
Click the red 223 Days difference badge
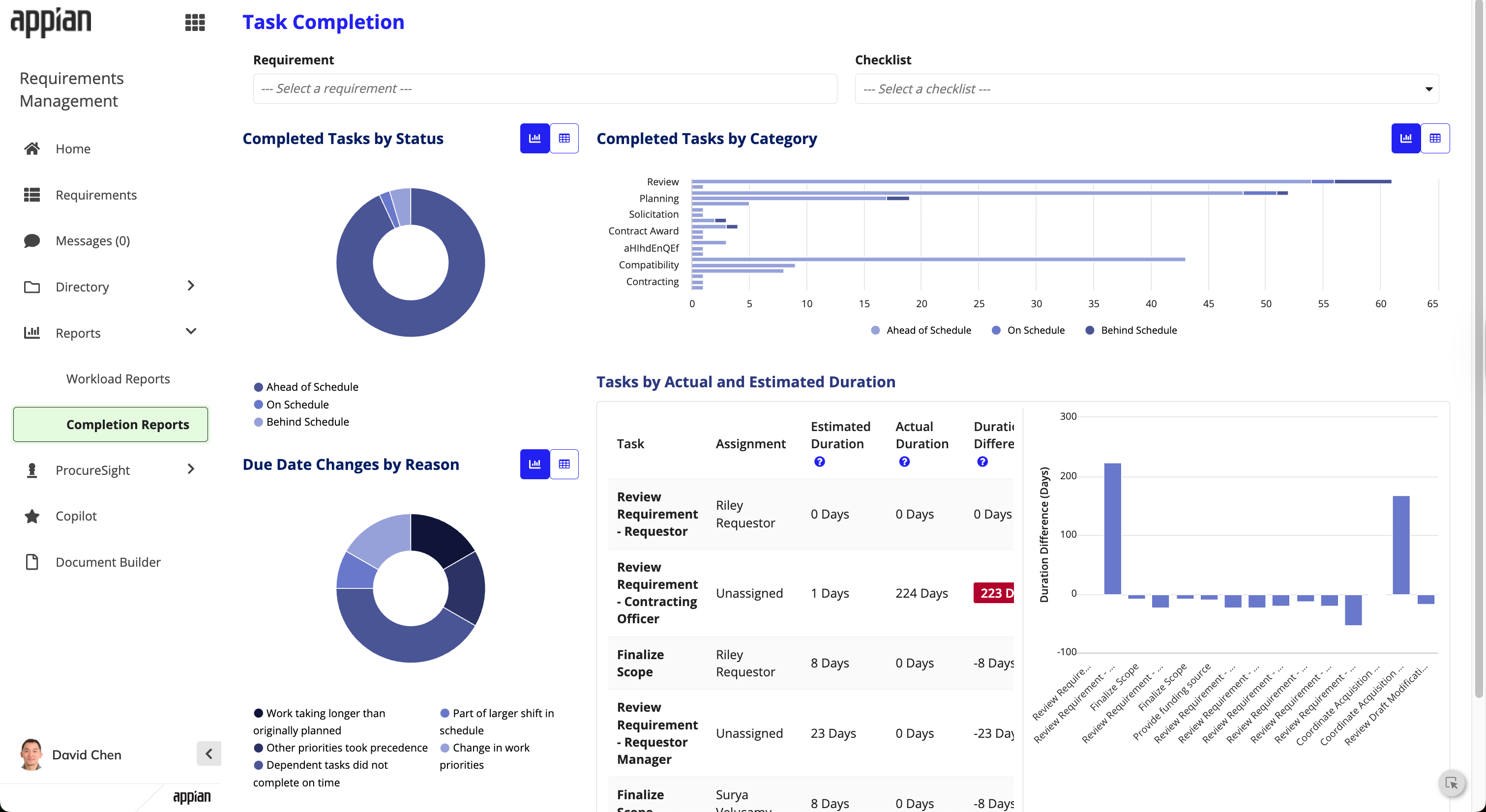(x=993, y=593)
